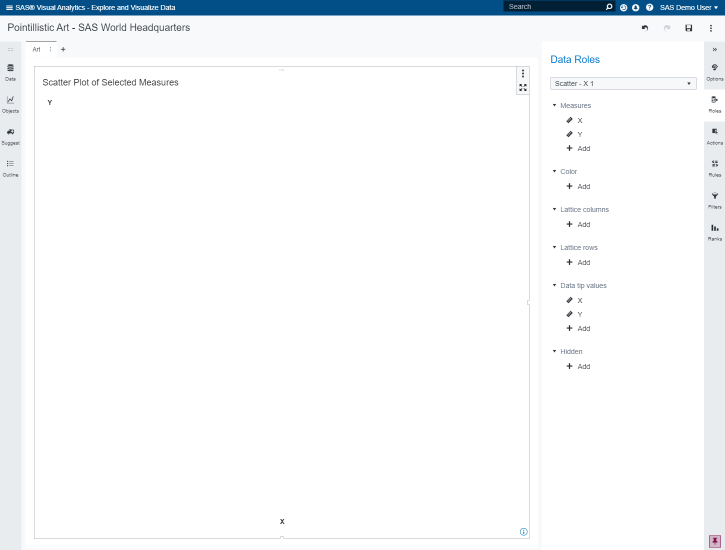Add a Lattice columns item
725x550 pixels.
pos(578,224)
